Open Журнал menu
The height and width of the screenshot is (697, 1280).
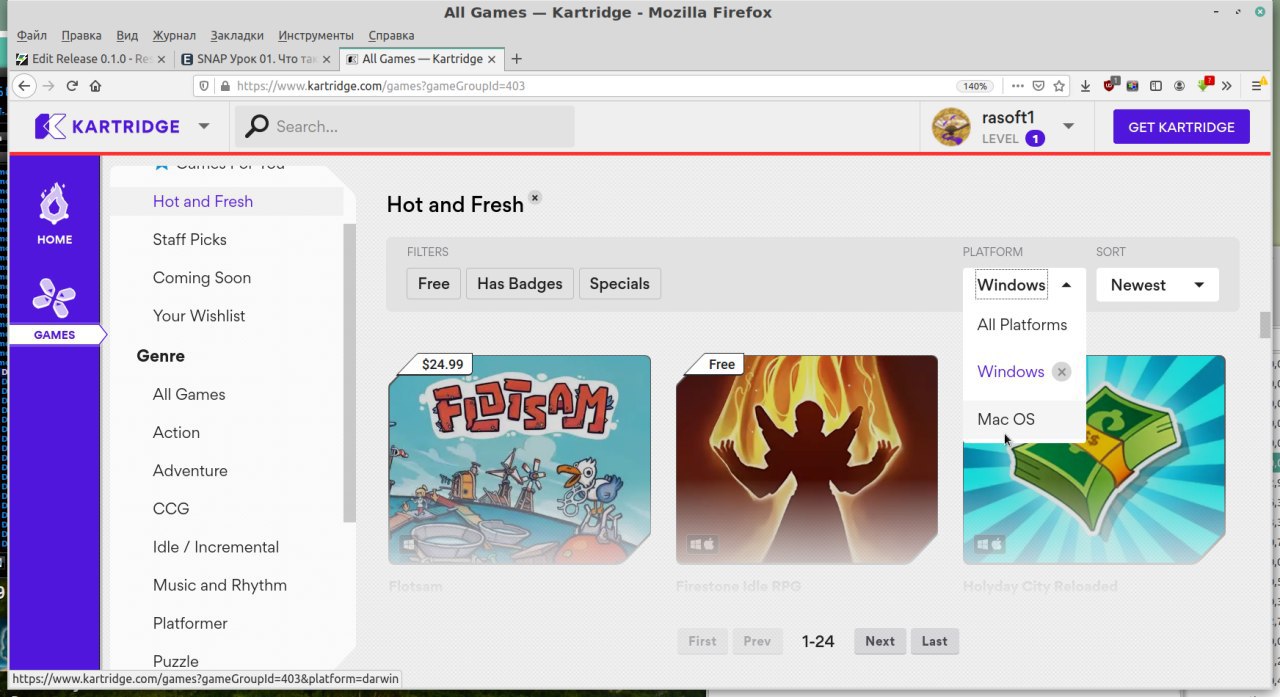click(x=174, y=35)
